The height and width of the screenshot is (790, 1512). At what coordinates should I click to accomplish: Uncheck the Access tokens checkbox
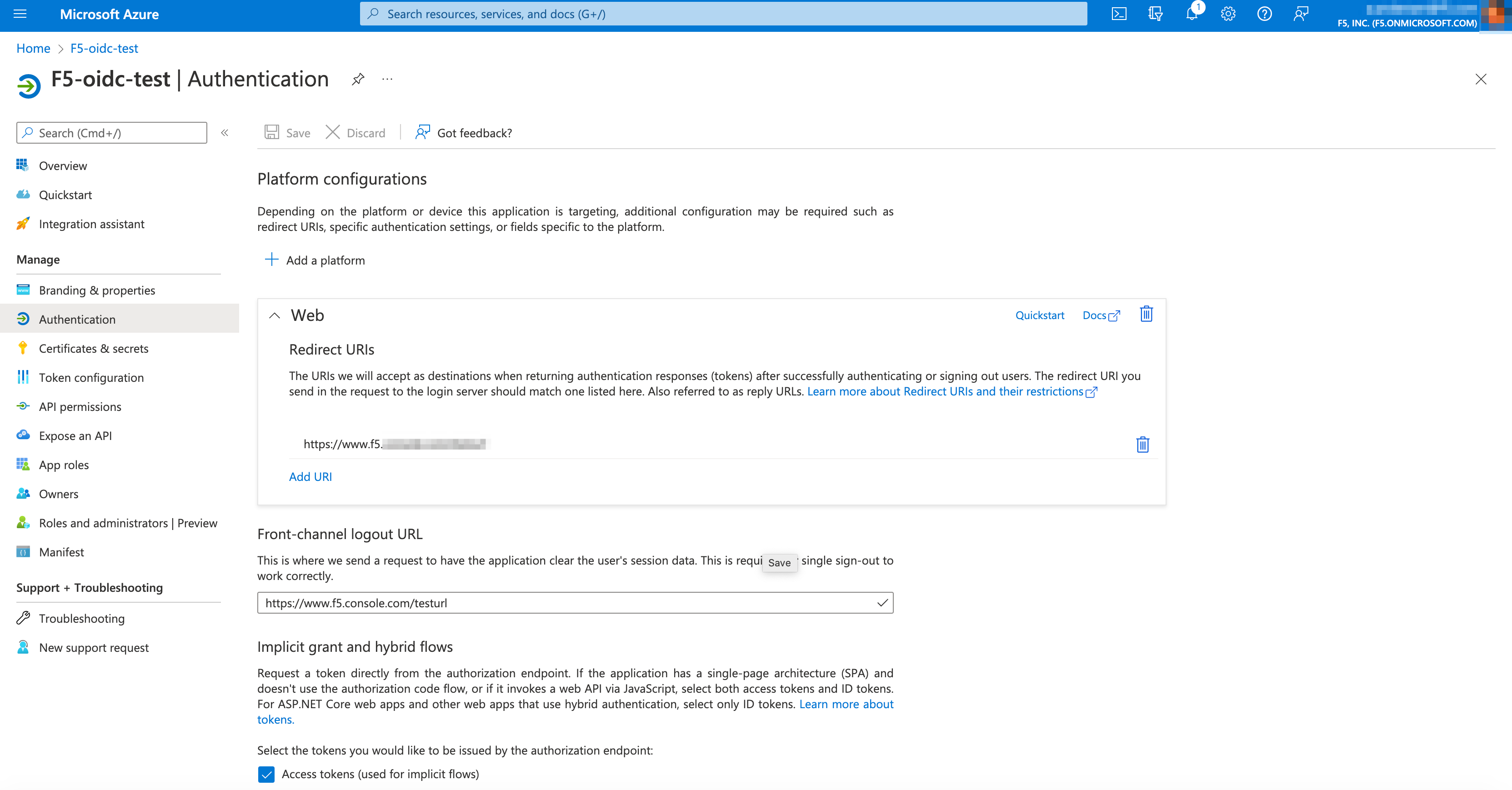(x=266, y=774)
